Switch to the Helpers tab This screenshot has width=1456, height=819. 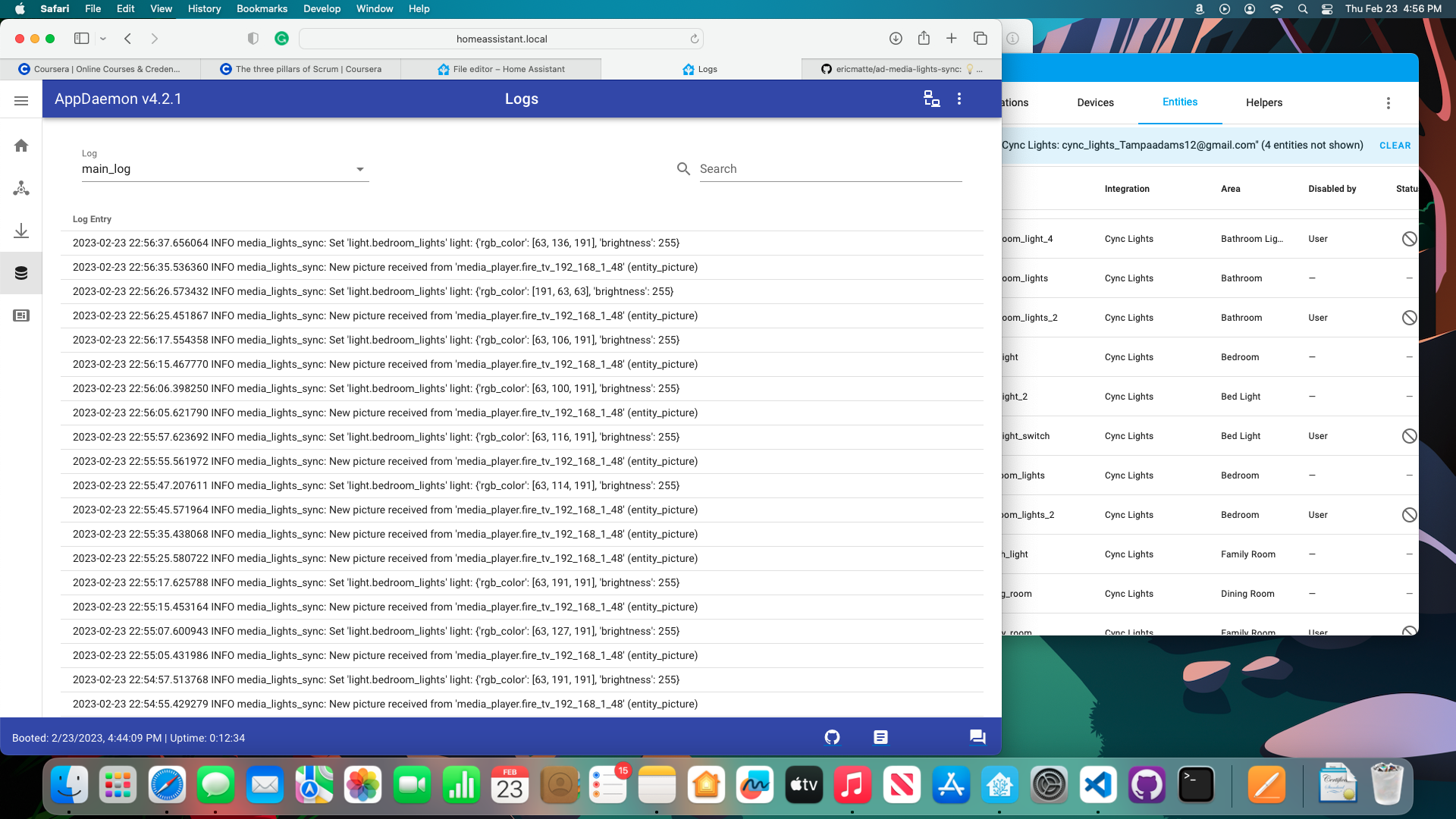1263,102
